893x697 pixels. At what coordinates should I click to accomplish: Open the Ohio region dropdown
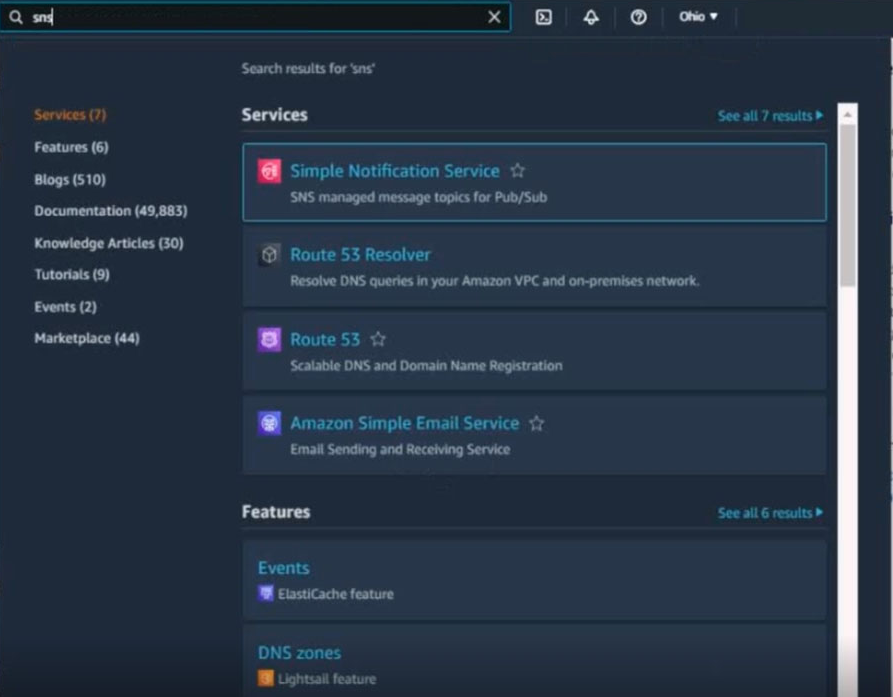(698, 17)
